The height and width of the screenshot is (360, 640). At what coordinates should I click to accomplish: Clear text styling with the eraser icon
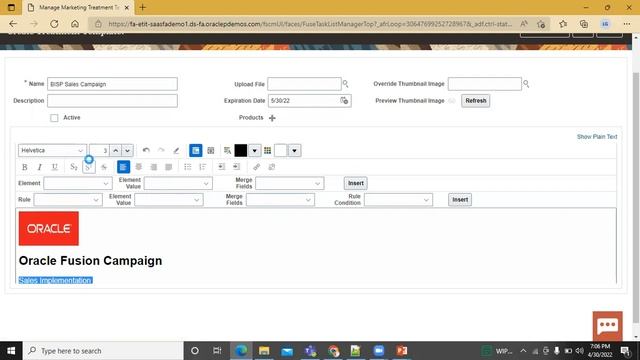point(176,151)
